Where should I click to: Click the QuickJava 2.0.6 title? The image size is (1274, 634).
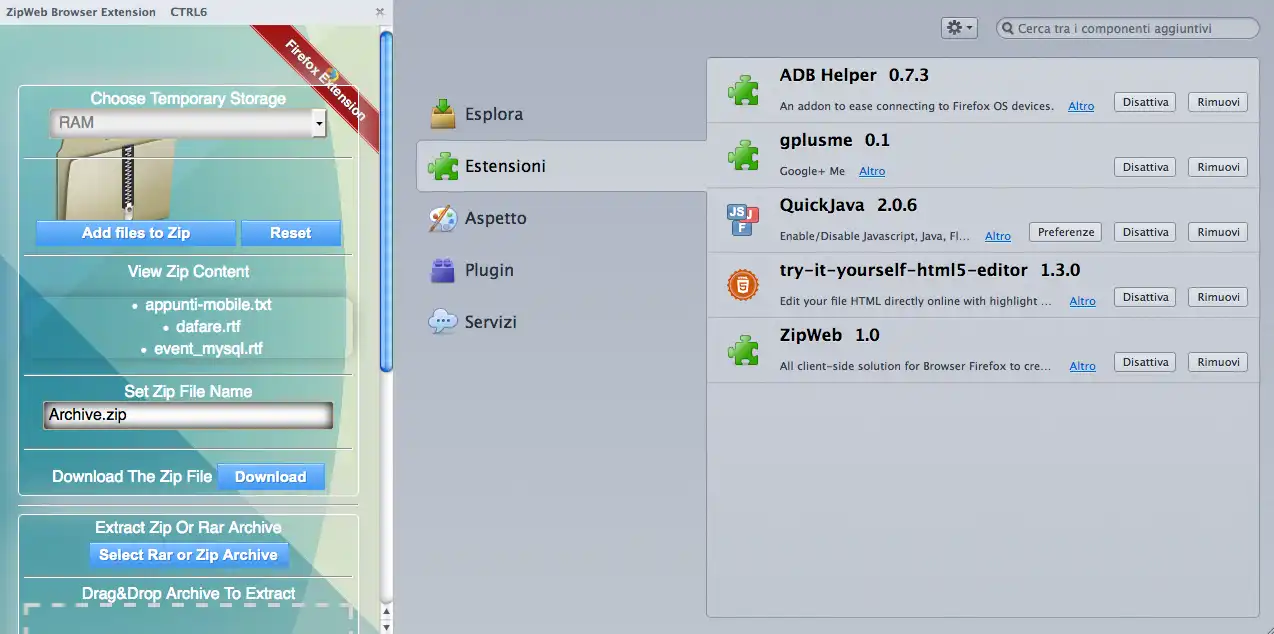[x=848, y=205]
